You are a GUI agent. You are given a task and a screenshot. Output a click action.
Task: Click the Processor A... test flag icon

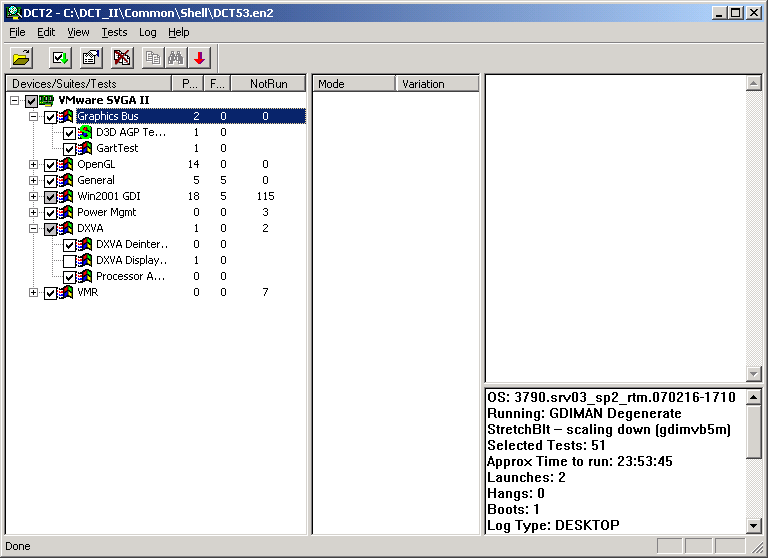85,276
